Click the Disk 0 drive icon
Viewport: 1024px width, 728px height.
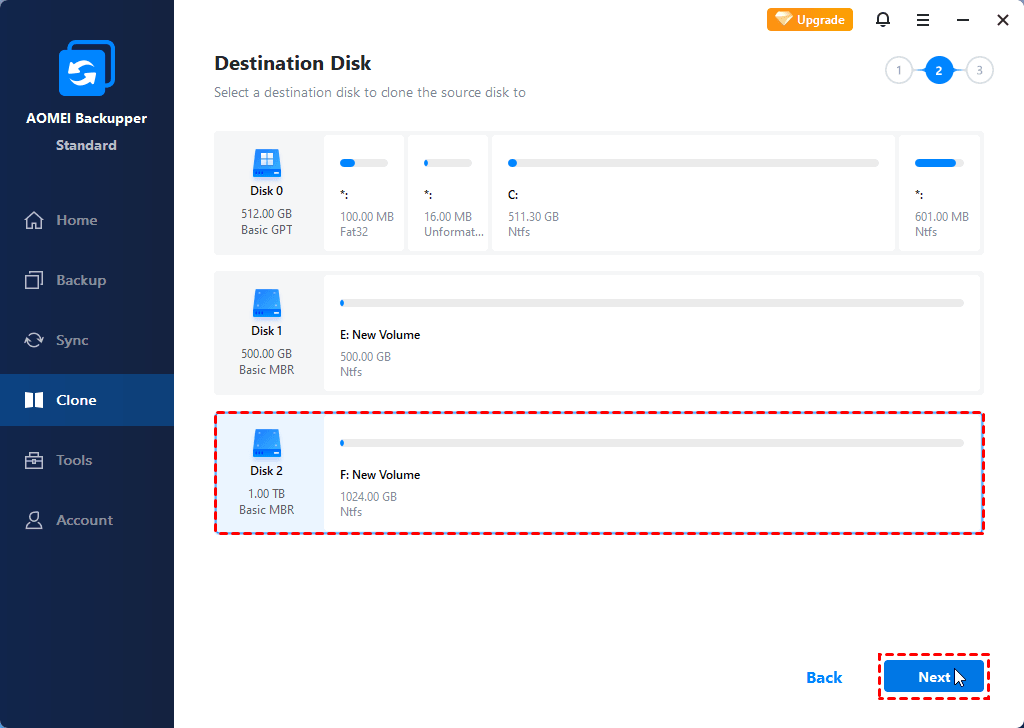266,162
